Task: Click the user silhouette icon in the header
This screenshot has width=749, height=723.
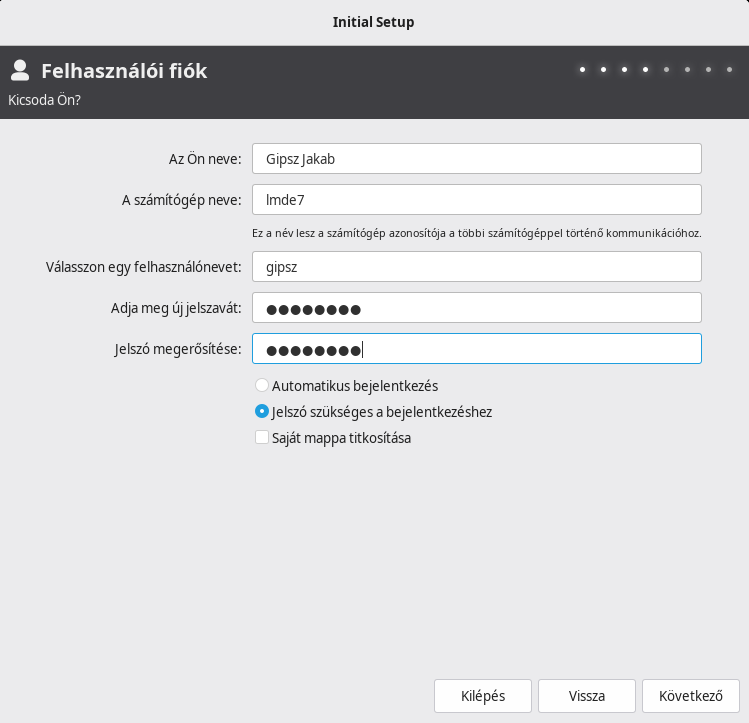Action: click(x=19, y=70)
